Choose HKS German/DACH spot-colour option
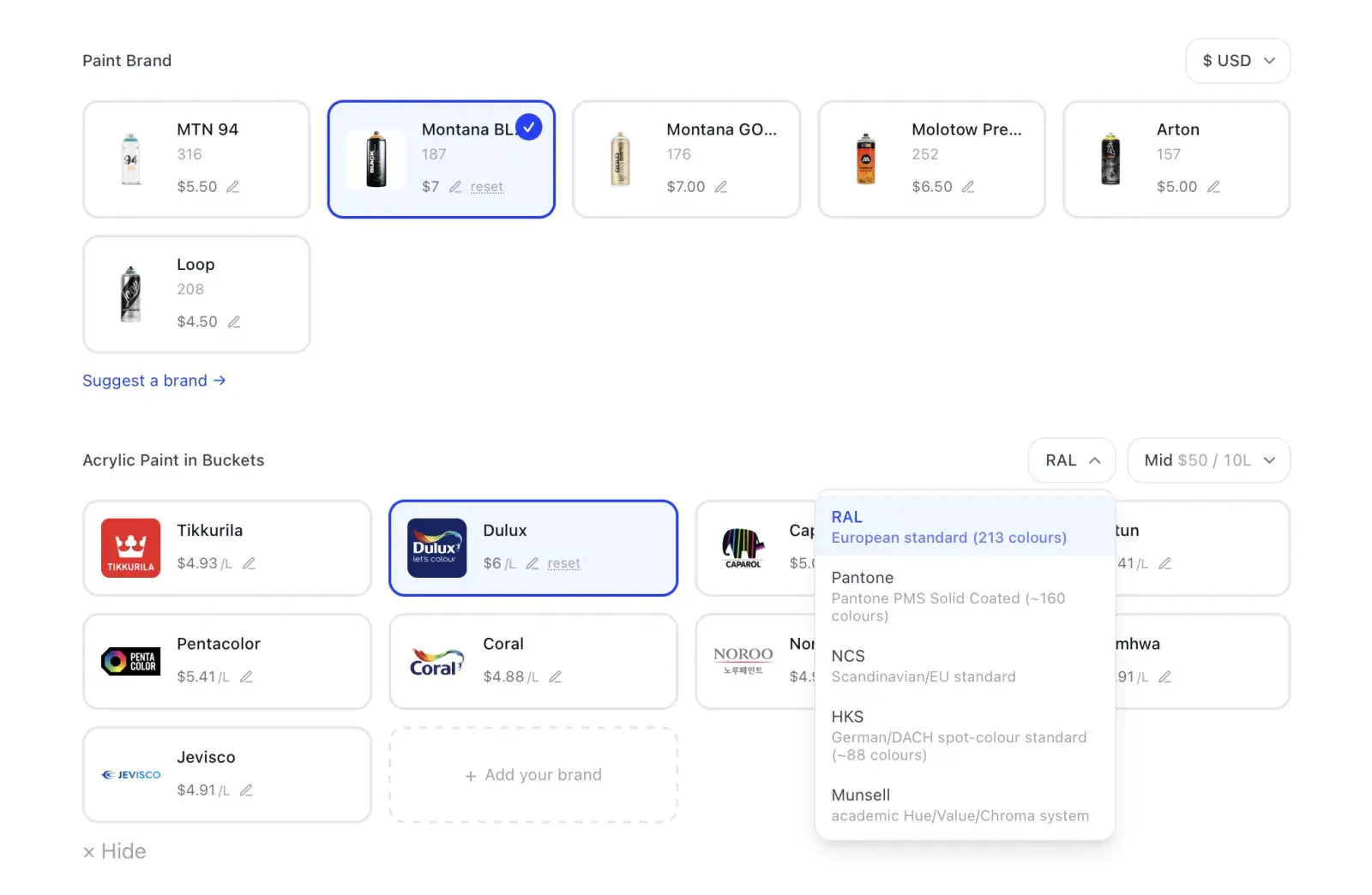 (966, 735)
